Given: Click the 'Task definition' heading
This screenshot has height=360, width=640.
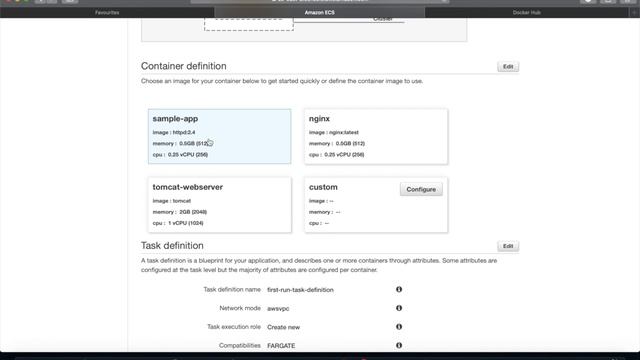Looking at the screenshot, I should click(172, 246).
